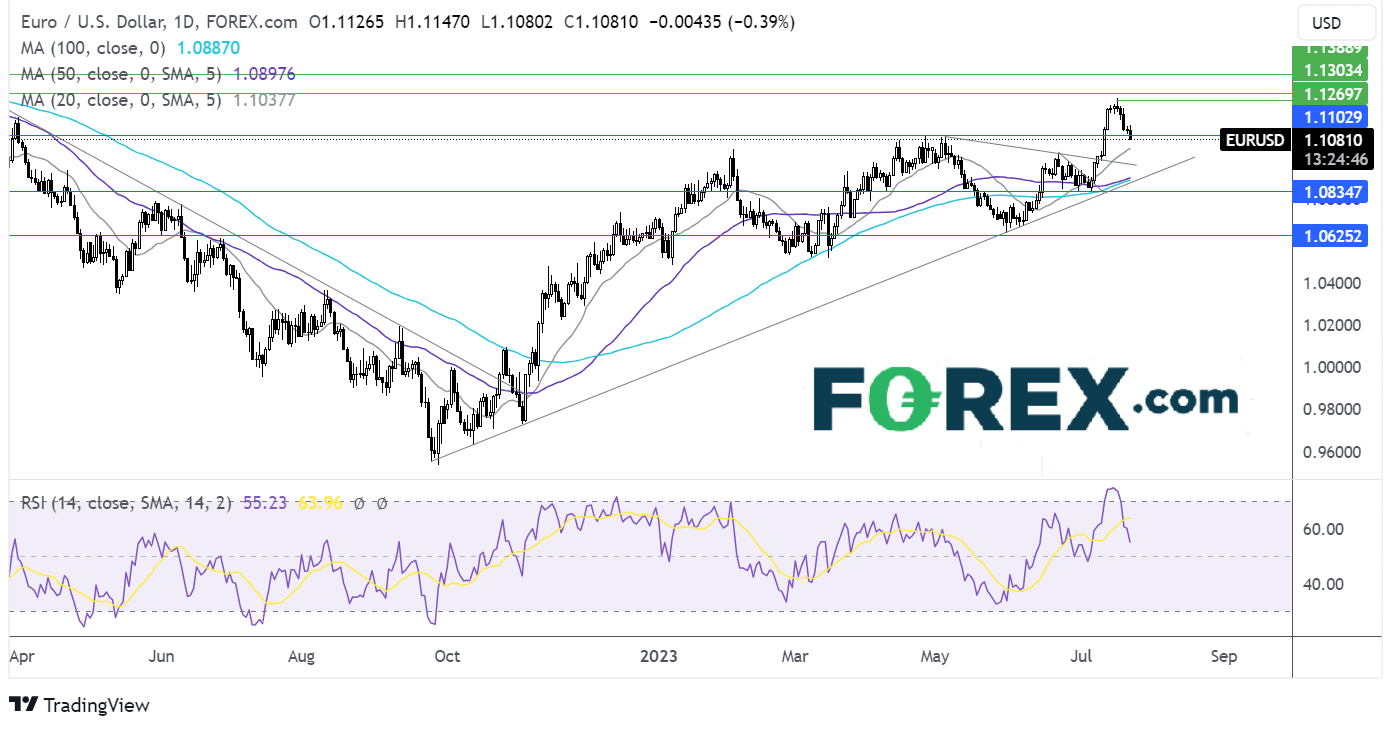Click the Aug label on time axis

pyautogui.click(x=301, y=657)
